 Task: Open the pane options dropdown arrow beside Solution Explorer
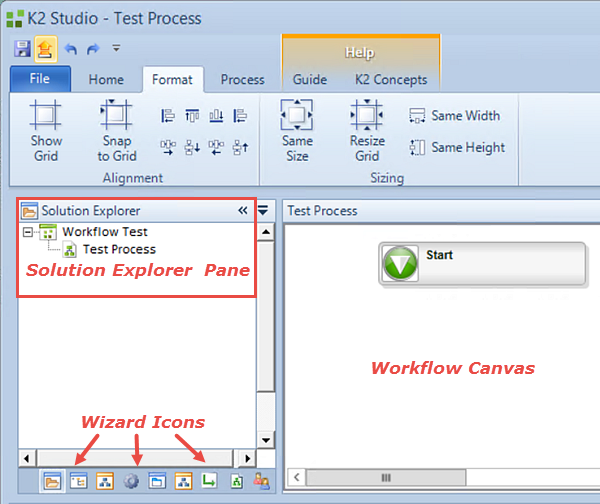pyautogui.click(x=263, y=210)
